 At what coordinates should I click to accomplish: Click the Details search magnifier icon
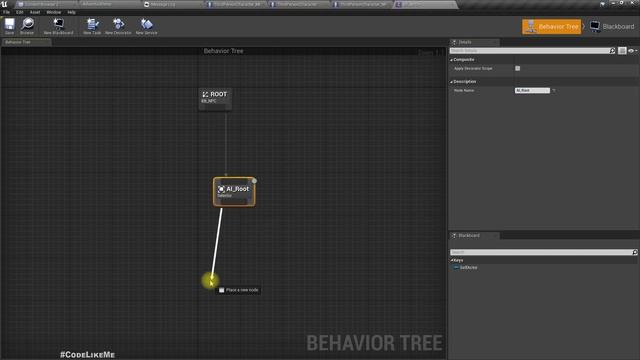(x=612, y=51)
